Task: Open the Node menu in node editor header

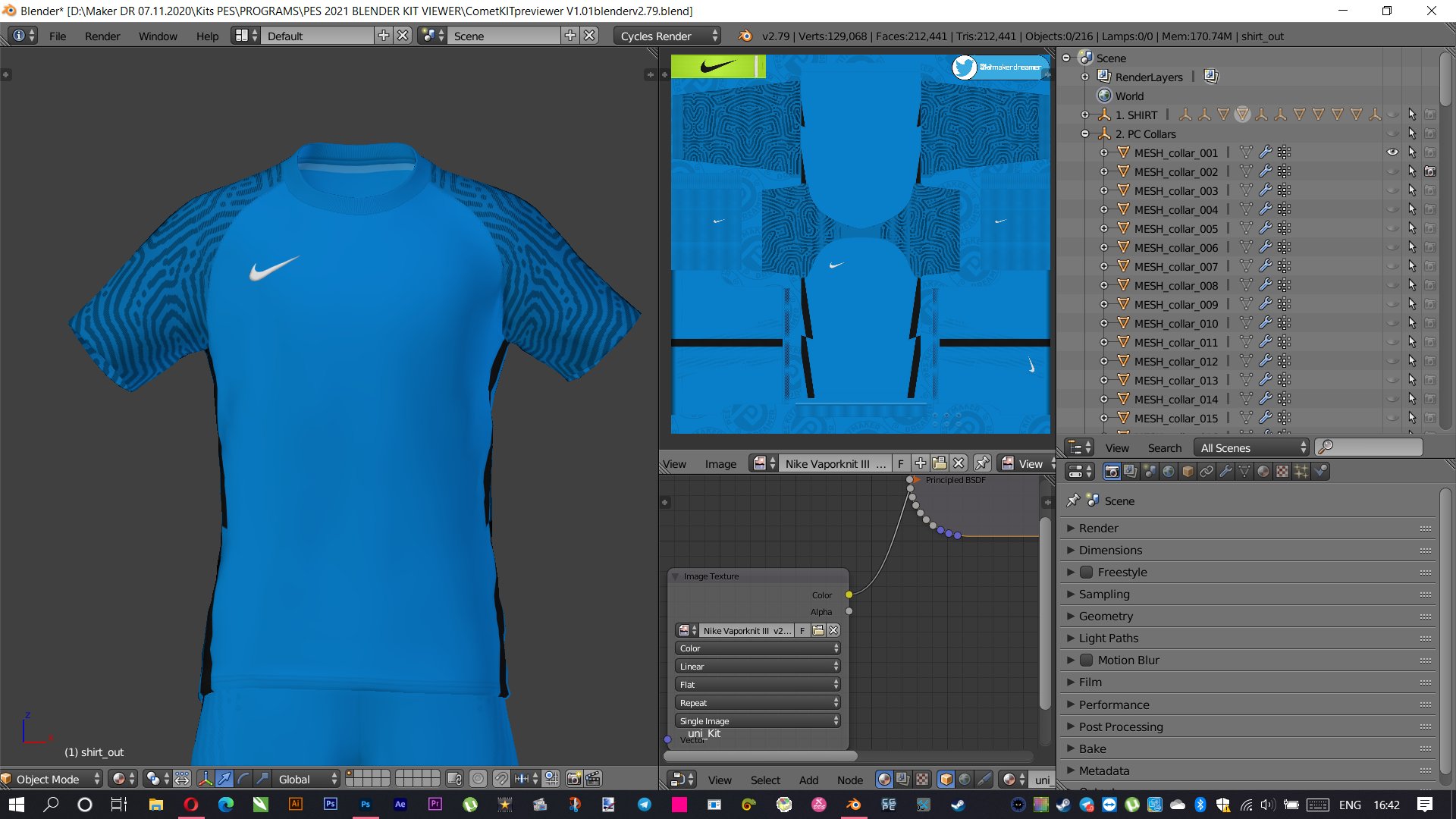Action: [850, 780]
